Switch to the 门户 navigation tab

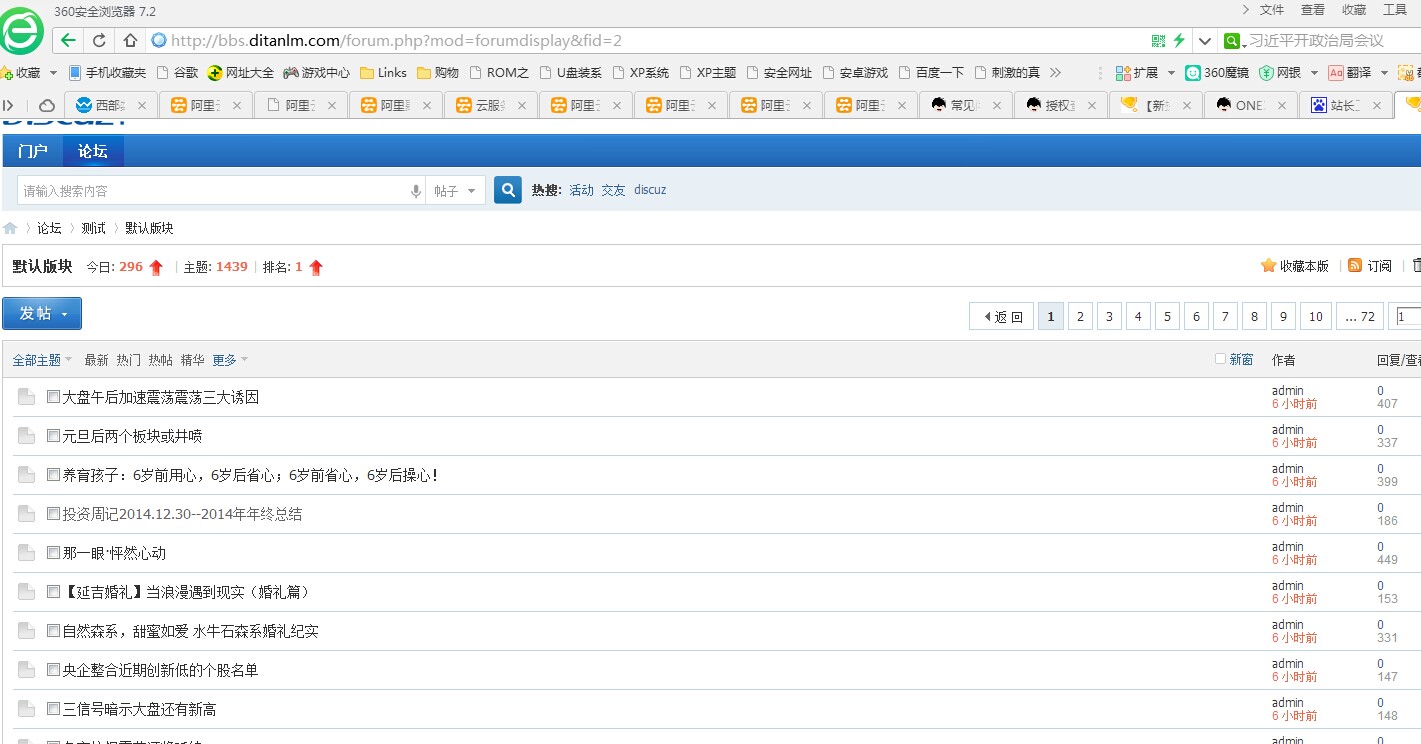click(33, 151)
